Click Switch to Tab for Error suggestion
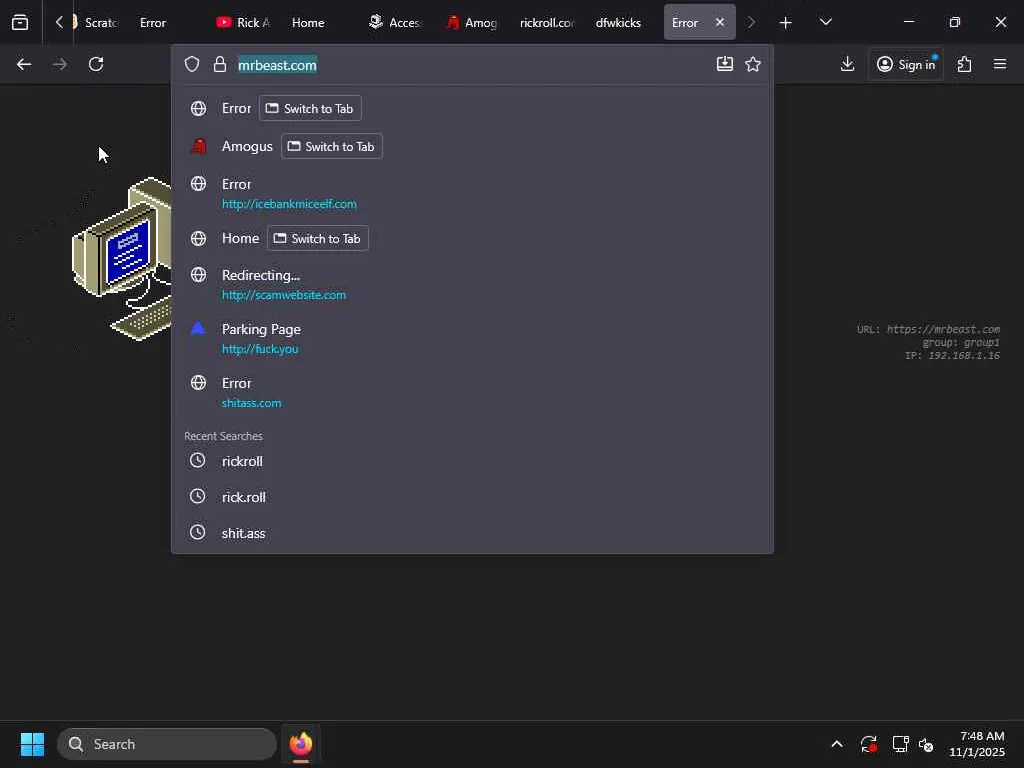This screenshot has width=1024, height=768. coord(310,108)
